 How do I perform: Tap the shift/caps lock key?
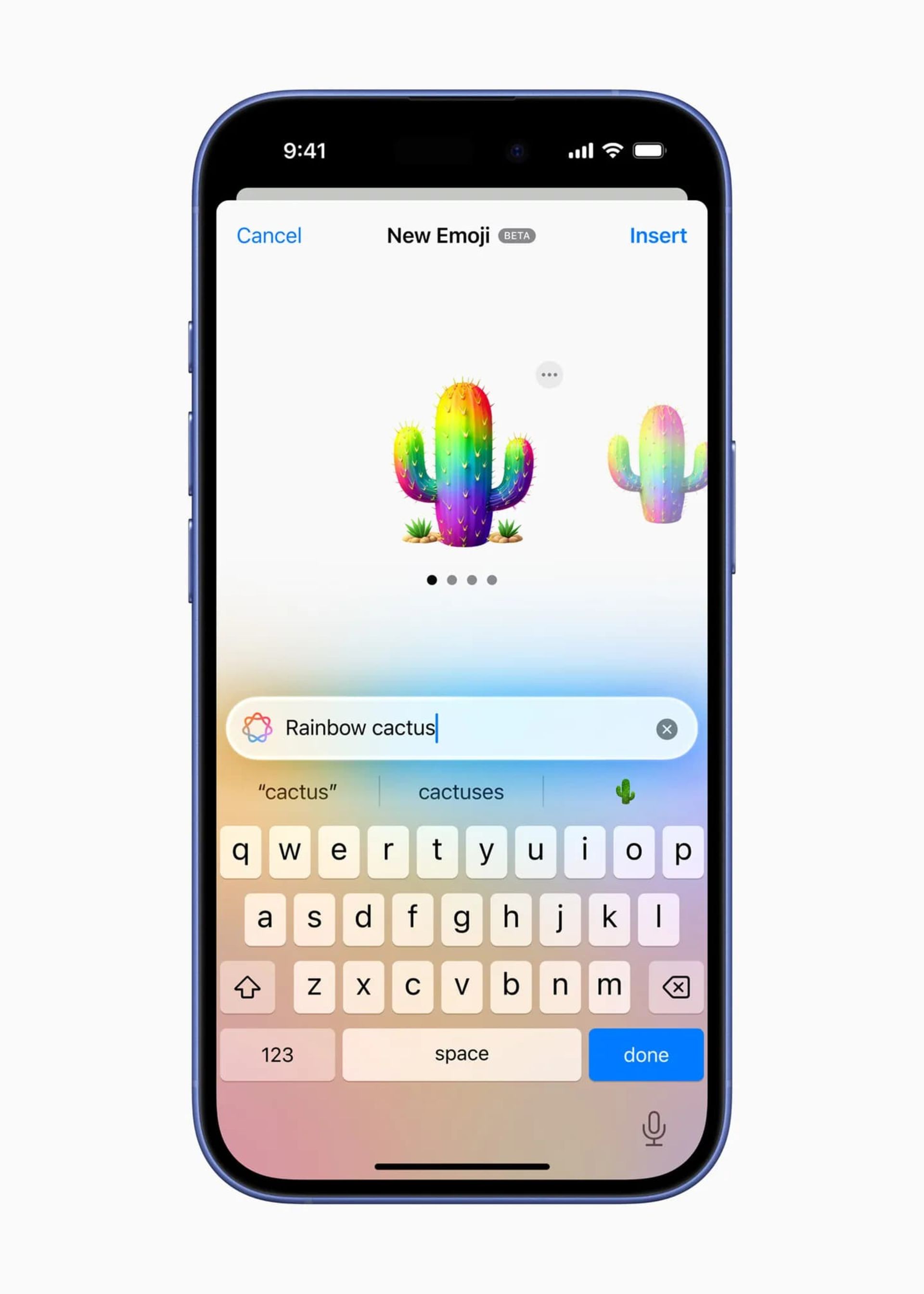coord(249,986)
